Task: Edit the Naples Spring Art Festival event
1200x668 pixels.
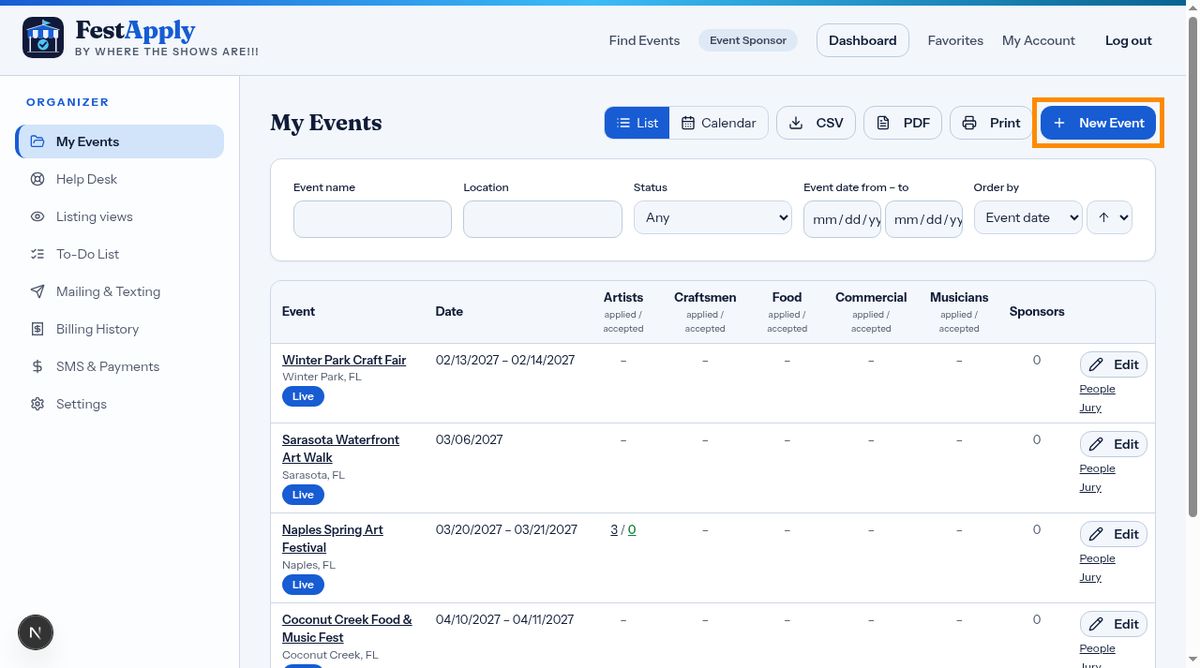Action: pyautogui.click(x=1113, y=535)
